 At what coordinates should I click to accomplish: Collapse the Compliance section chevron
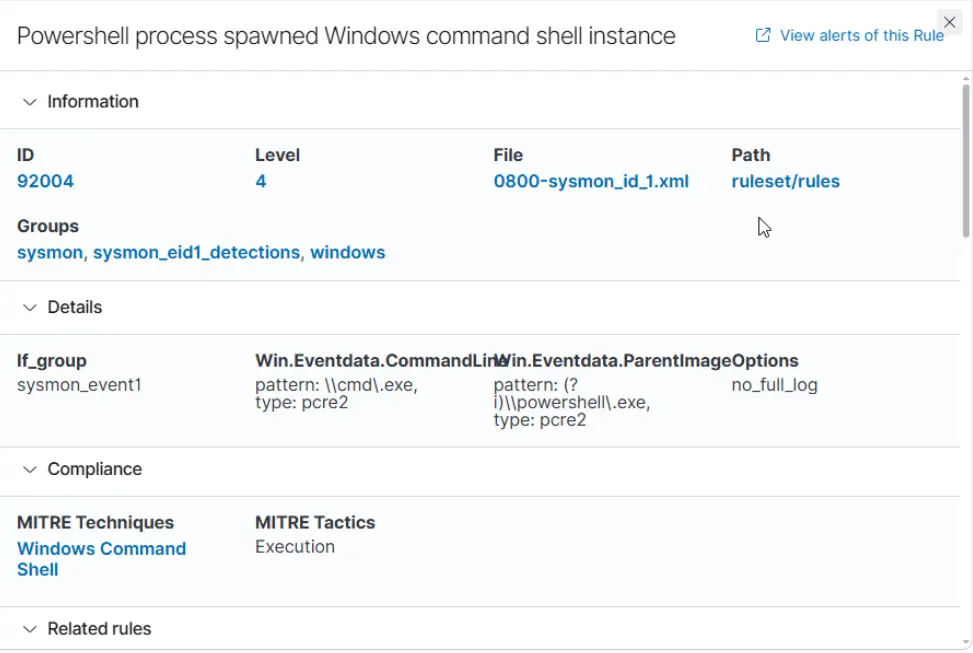point(29,469)
